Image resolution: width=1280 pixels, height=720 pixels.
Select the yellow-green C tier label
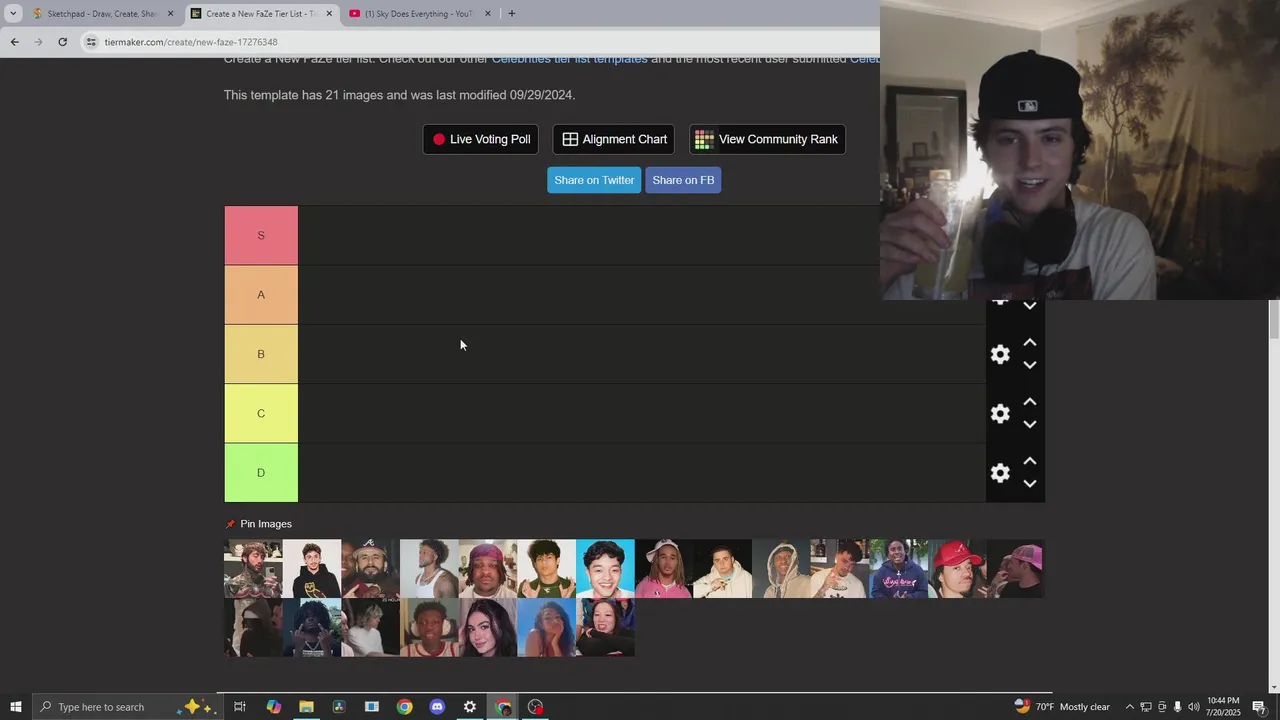tap(261, 413)
